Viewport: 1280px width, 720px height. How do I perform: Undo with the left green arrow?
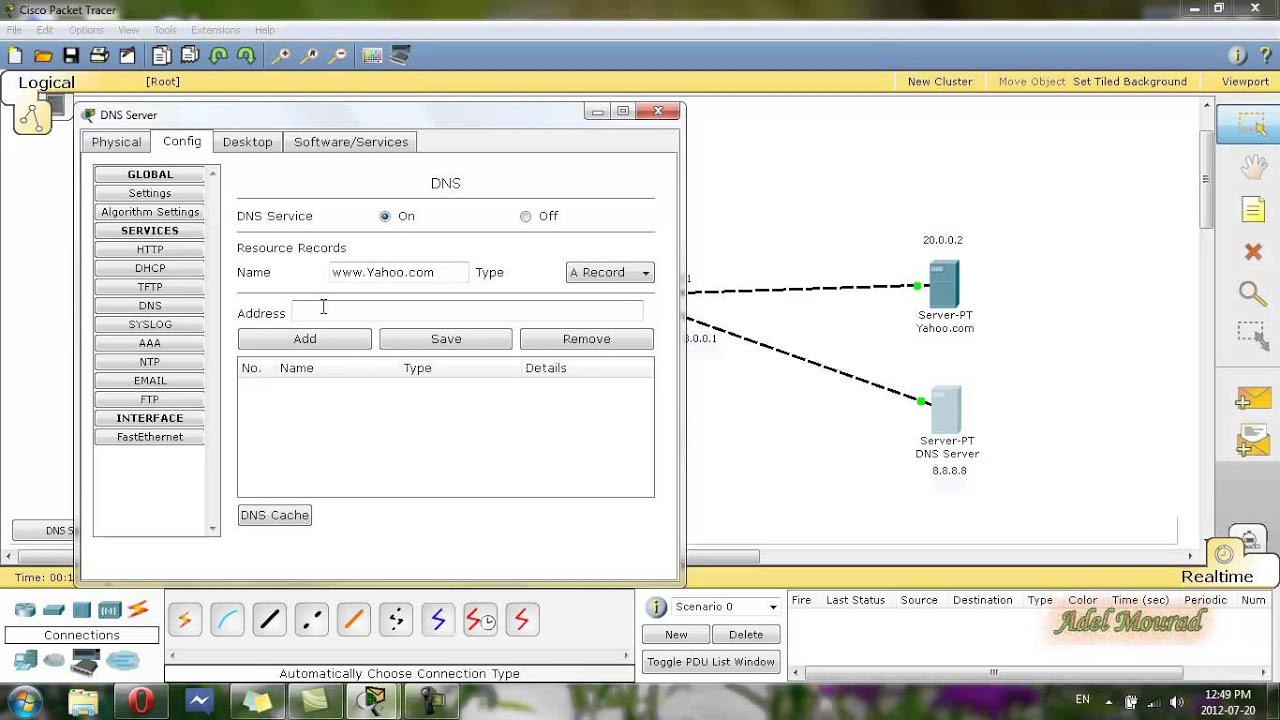coord(218,56)
